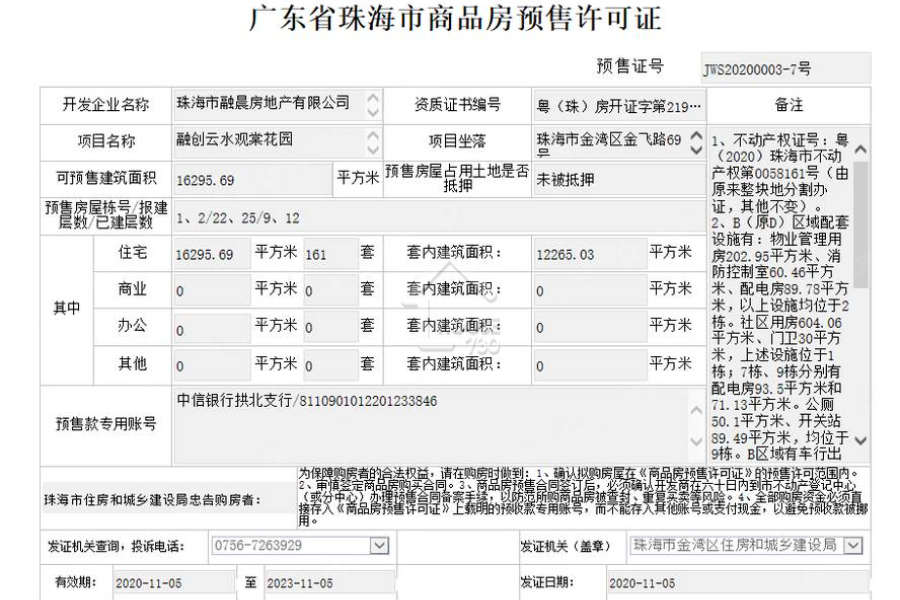Click the validity start date 2020-11-05 field

[x=174, y=583]
